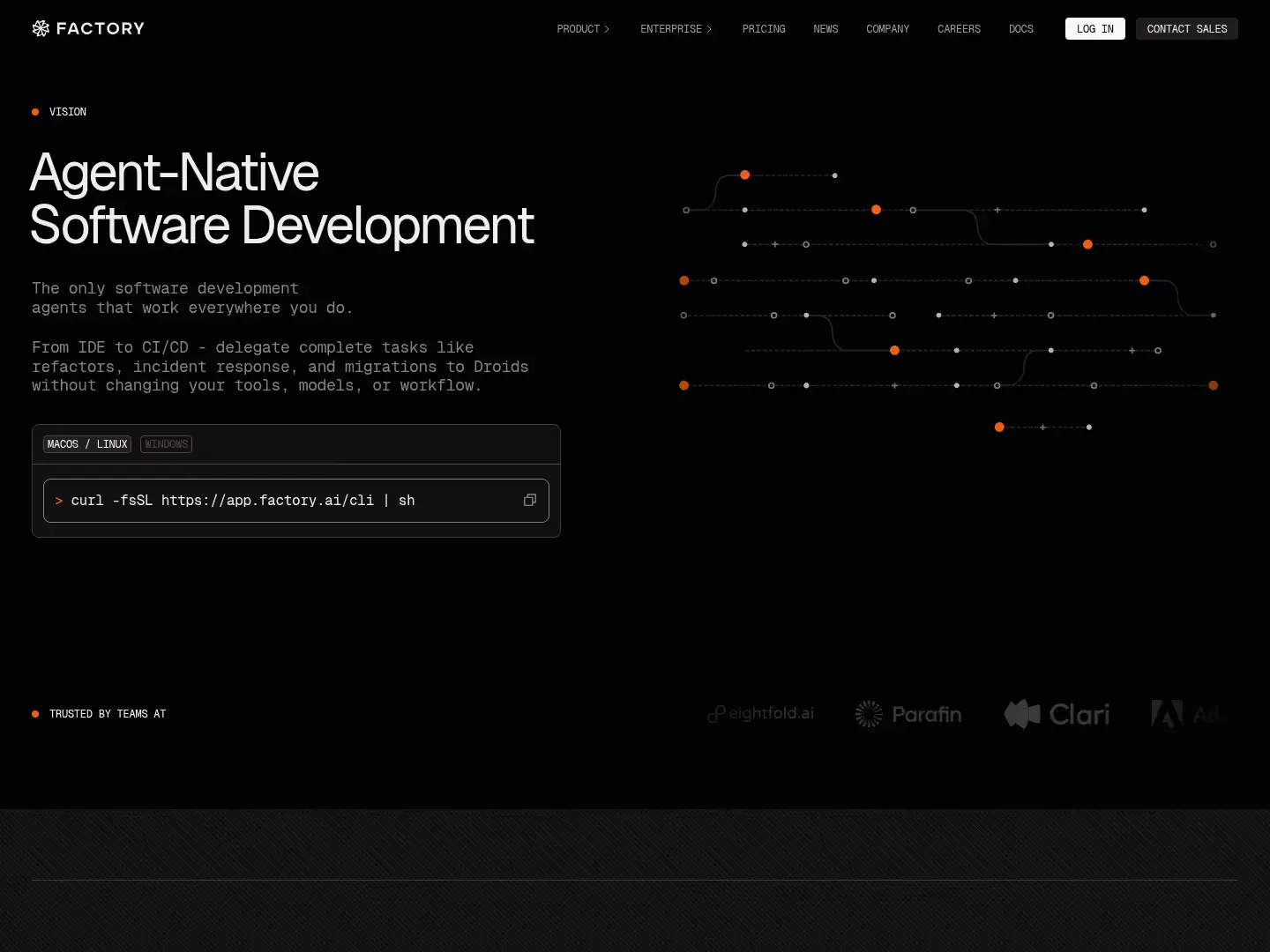This screenshot has height=952, width=1270.
Task: Open the Docs link
Action: [x=1021, y=29]
